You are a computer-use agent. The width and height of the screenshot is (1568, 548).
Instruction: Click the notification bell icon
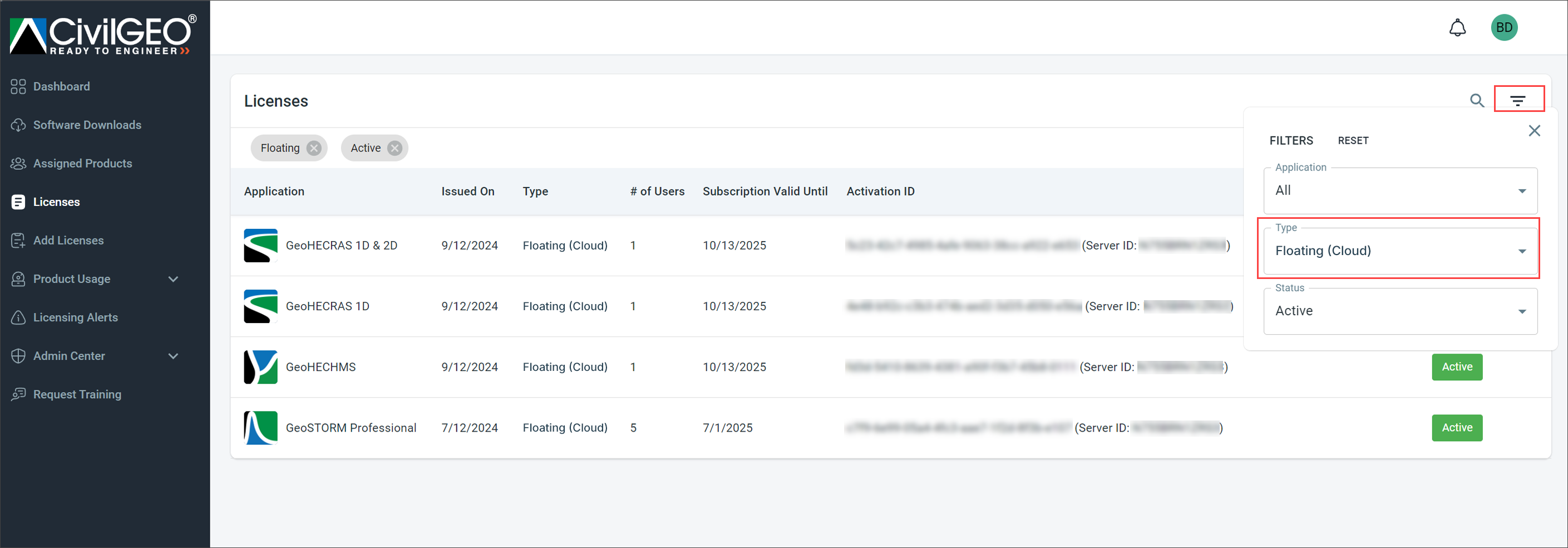click(x=1457, y=28)
